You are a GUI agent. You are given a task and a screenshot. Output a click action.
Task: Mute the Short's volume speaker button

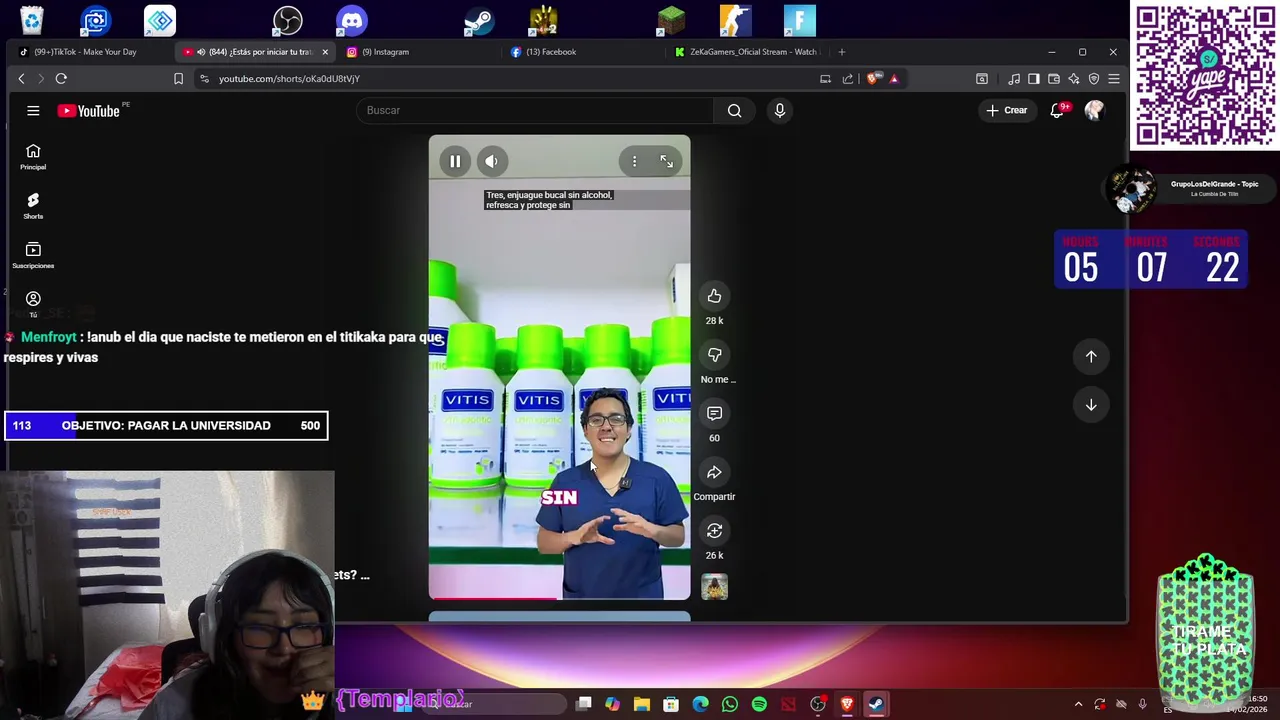[491, 161]
